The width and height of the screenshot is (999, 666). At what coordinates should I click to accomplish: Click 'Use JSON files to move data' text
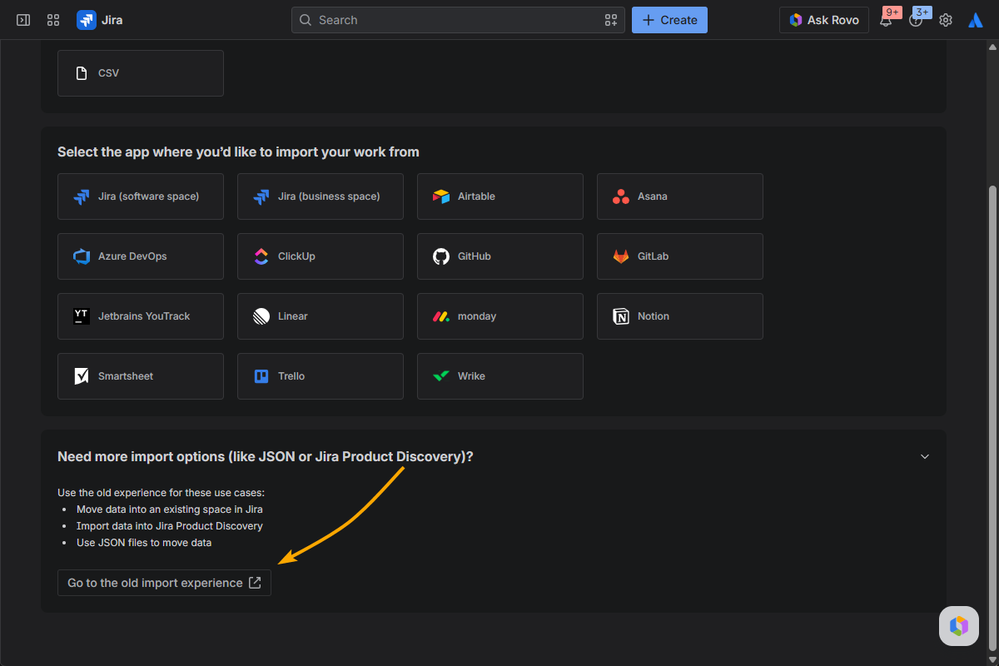144,542
